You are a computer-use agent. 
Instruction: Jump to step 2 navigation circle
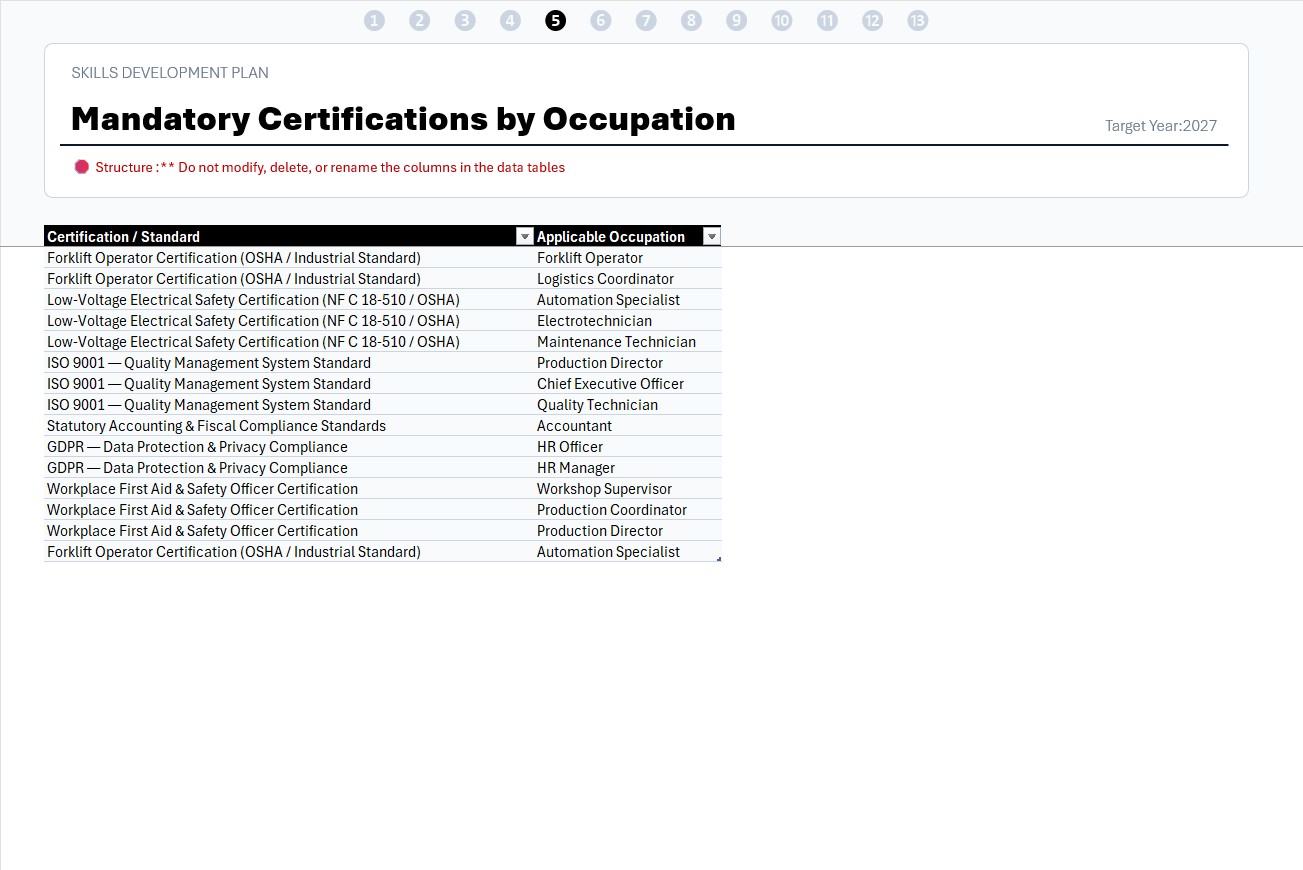[419, 21]
